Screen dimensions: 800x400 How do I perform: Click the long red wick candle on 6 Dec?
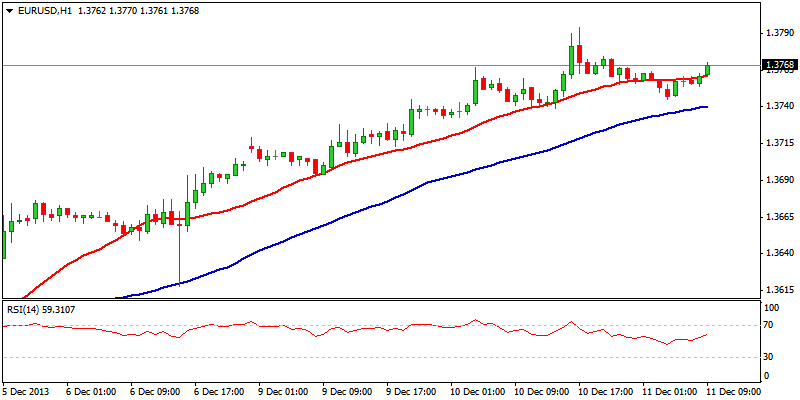pos(180,248)
